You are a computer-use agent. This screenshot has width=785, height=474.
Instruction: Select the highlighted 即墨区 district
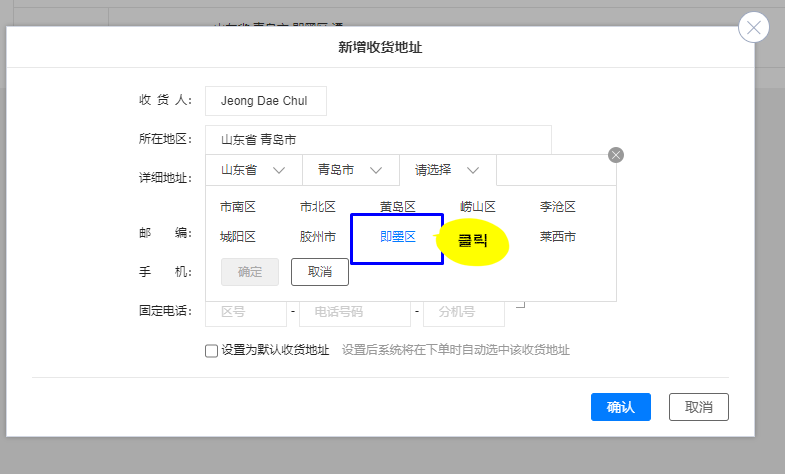click(397, 237)
